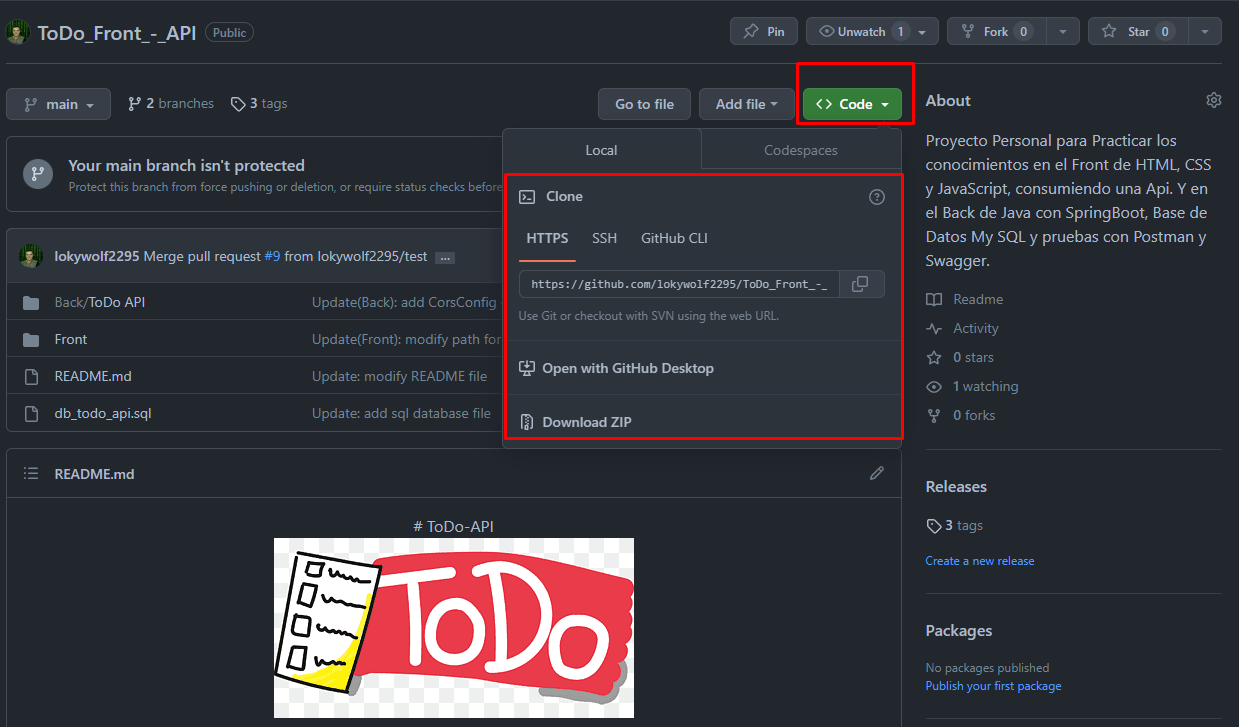The height and width of the screenshot is (727, 1239).
Task: Click 'Your main branch isn't protected' notice
Action: [186, 165]
